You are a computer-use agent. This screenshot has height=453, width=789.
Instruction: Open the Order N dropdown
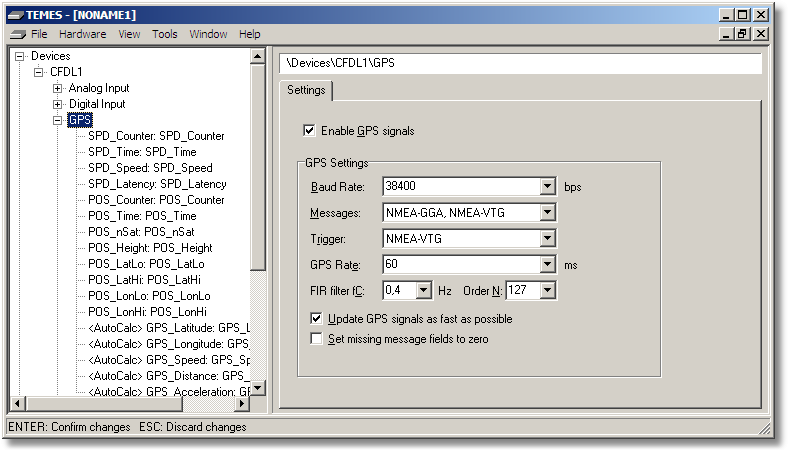point(547,290)
